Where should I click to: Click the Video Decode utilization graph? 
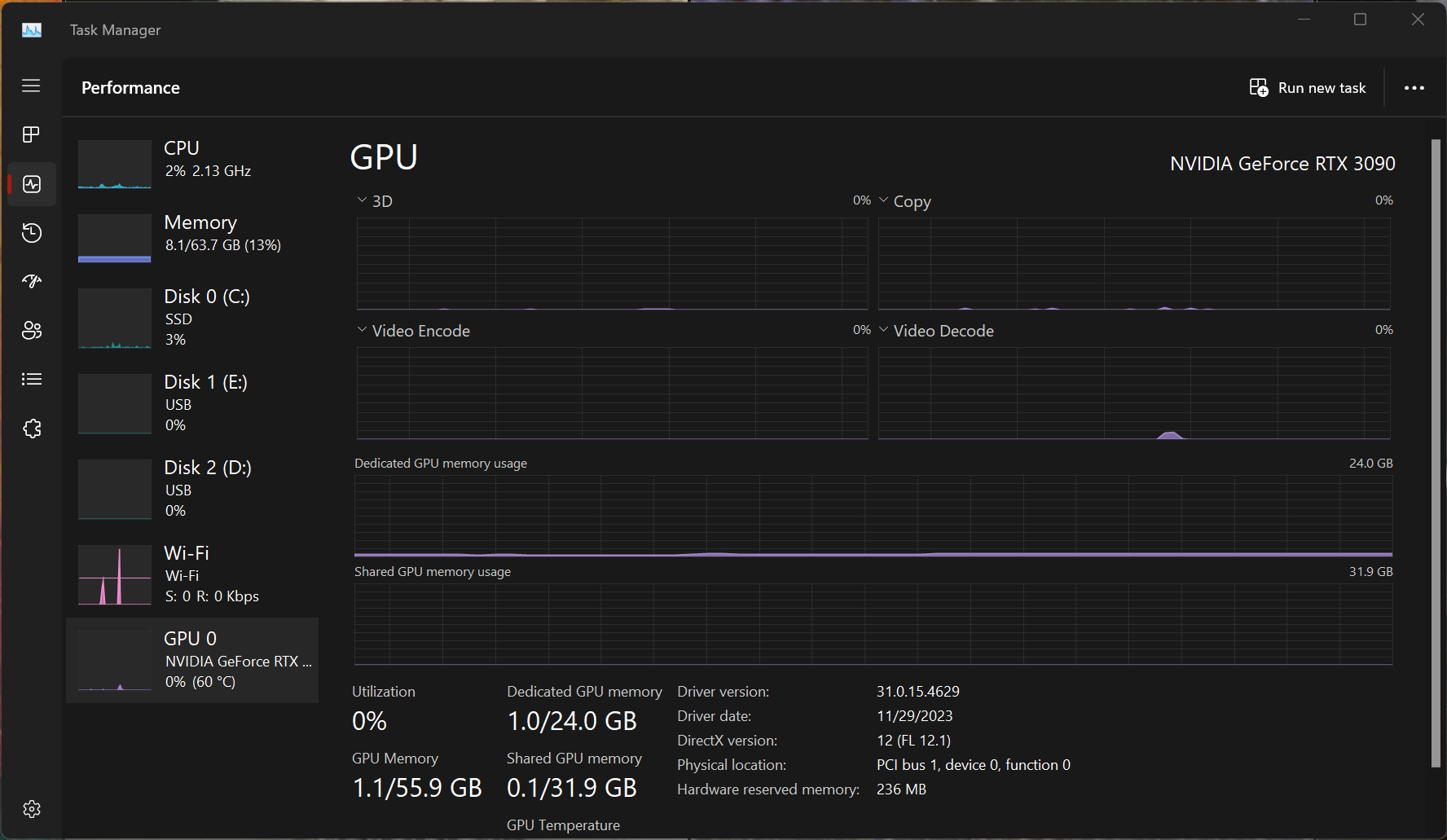[x=1135, y=394]
